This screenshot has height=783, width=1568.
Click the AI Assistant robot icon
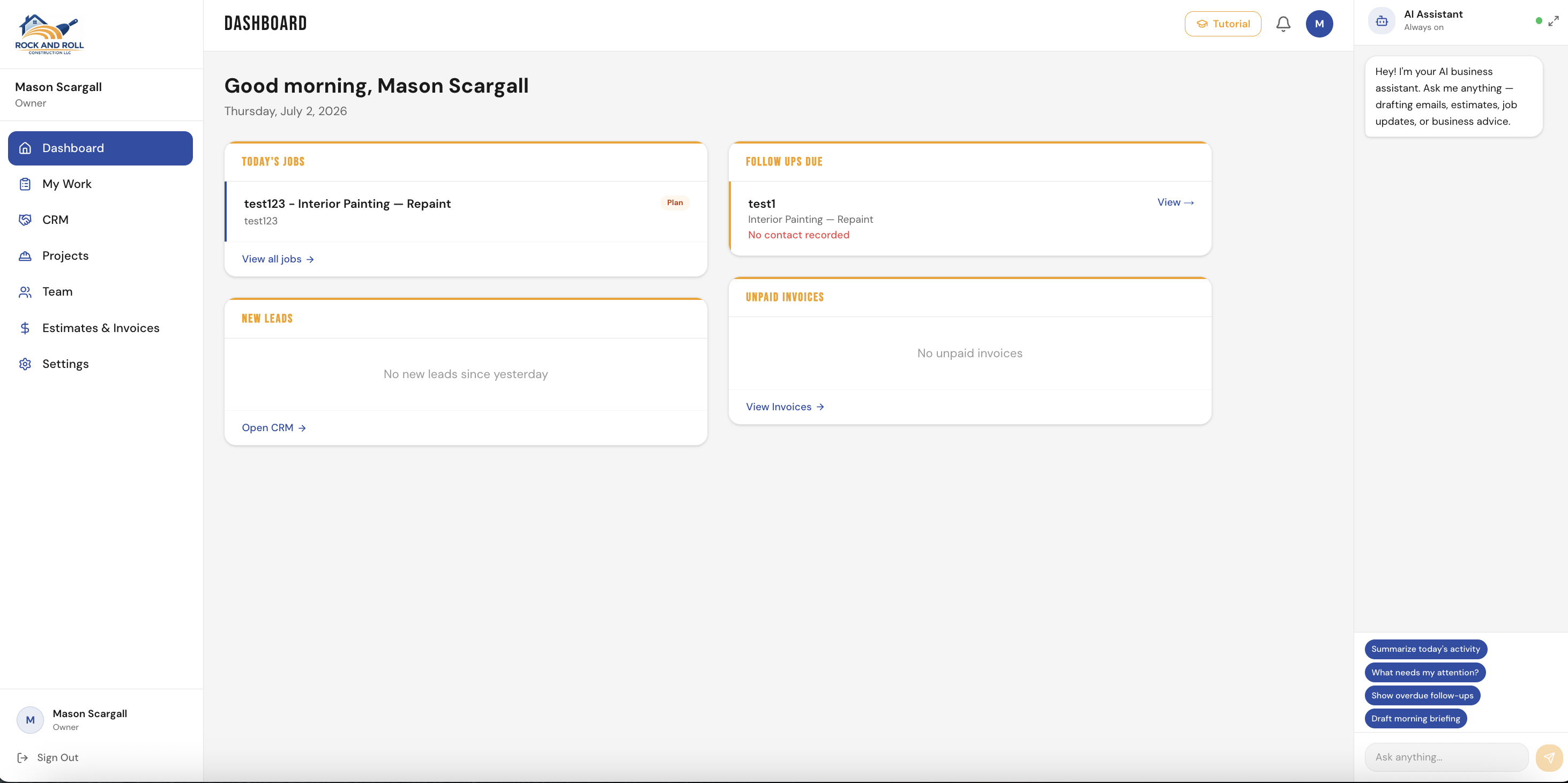[1382, 21]
